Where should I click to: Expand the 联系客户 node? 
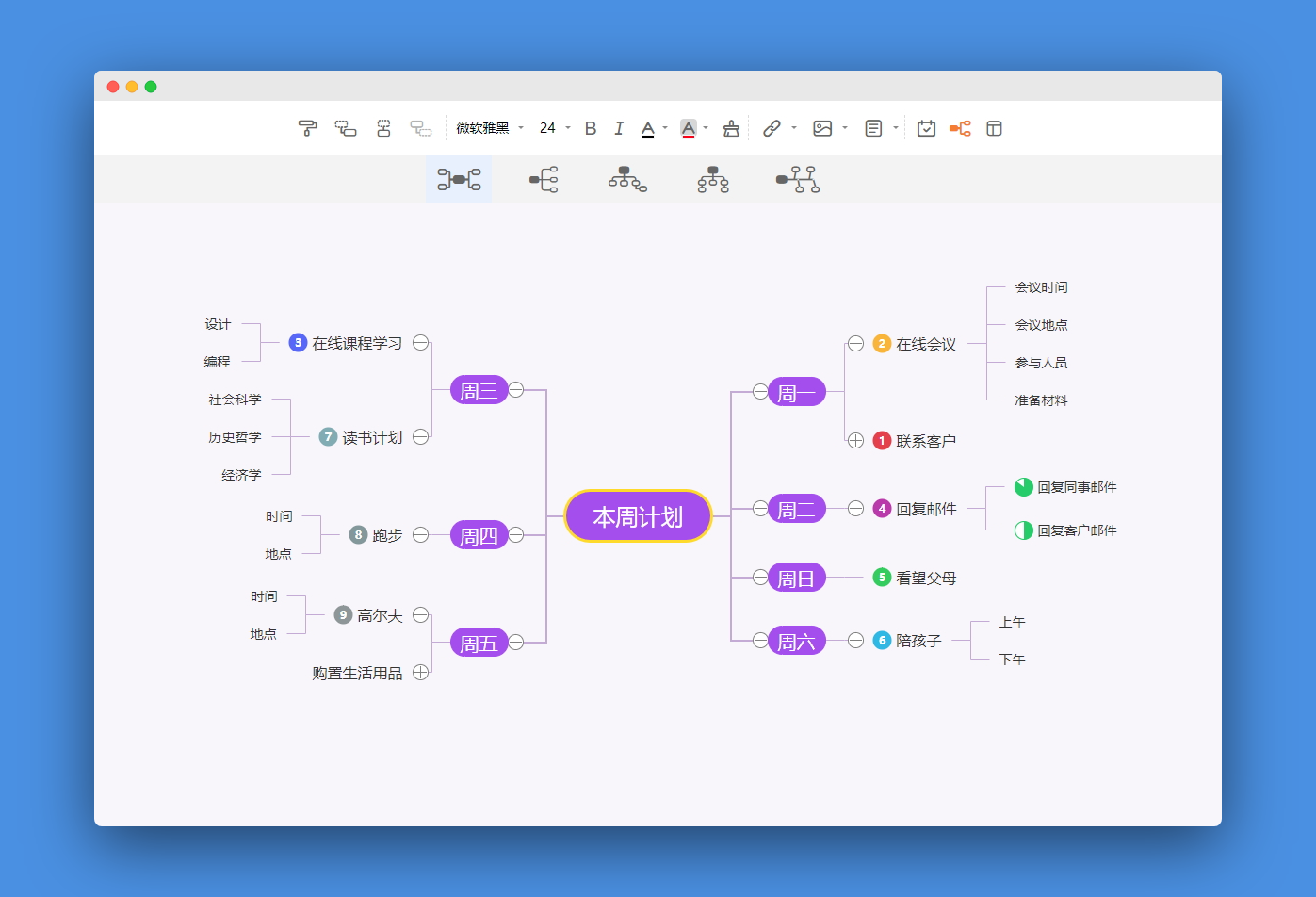(855, 441)
